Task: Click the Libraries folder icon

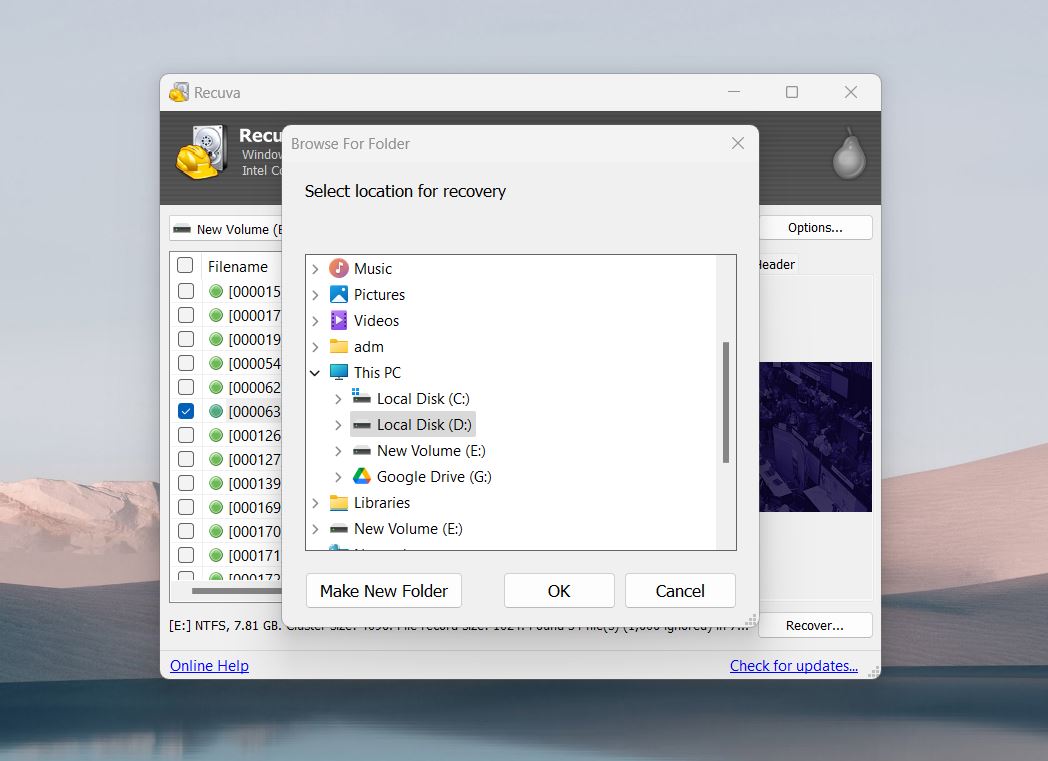Action: coord(339,502)
